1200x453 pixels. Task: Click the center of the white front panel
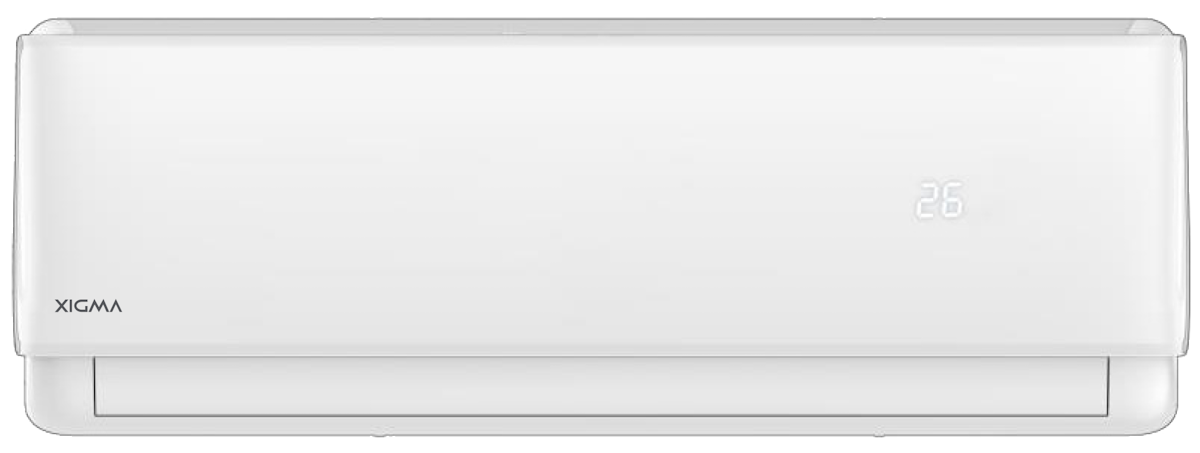click(x=600, y=190)
